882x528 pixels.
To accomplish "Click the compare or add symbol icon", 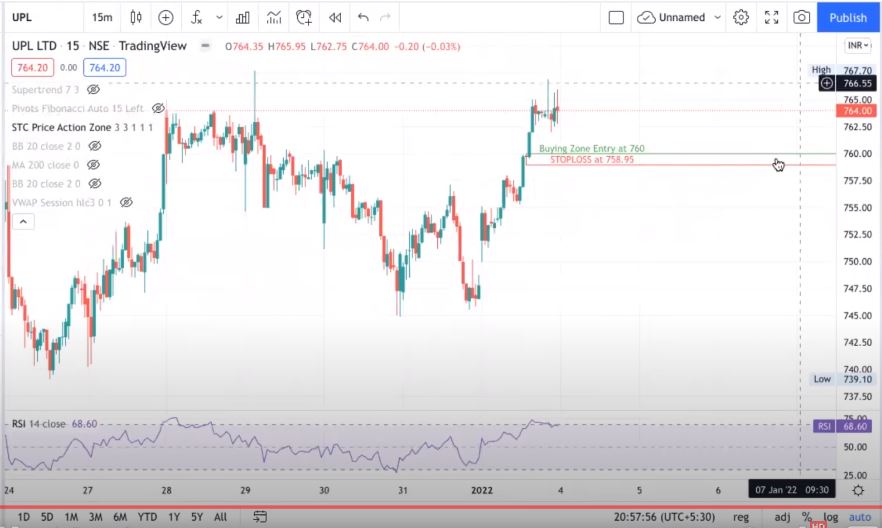I will [166, 17].
